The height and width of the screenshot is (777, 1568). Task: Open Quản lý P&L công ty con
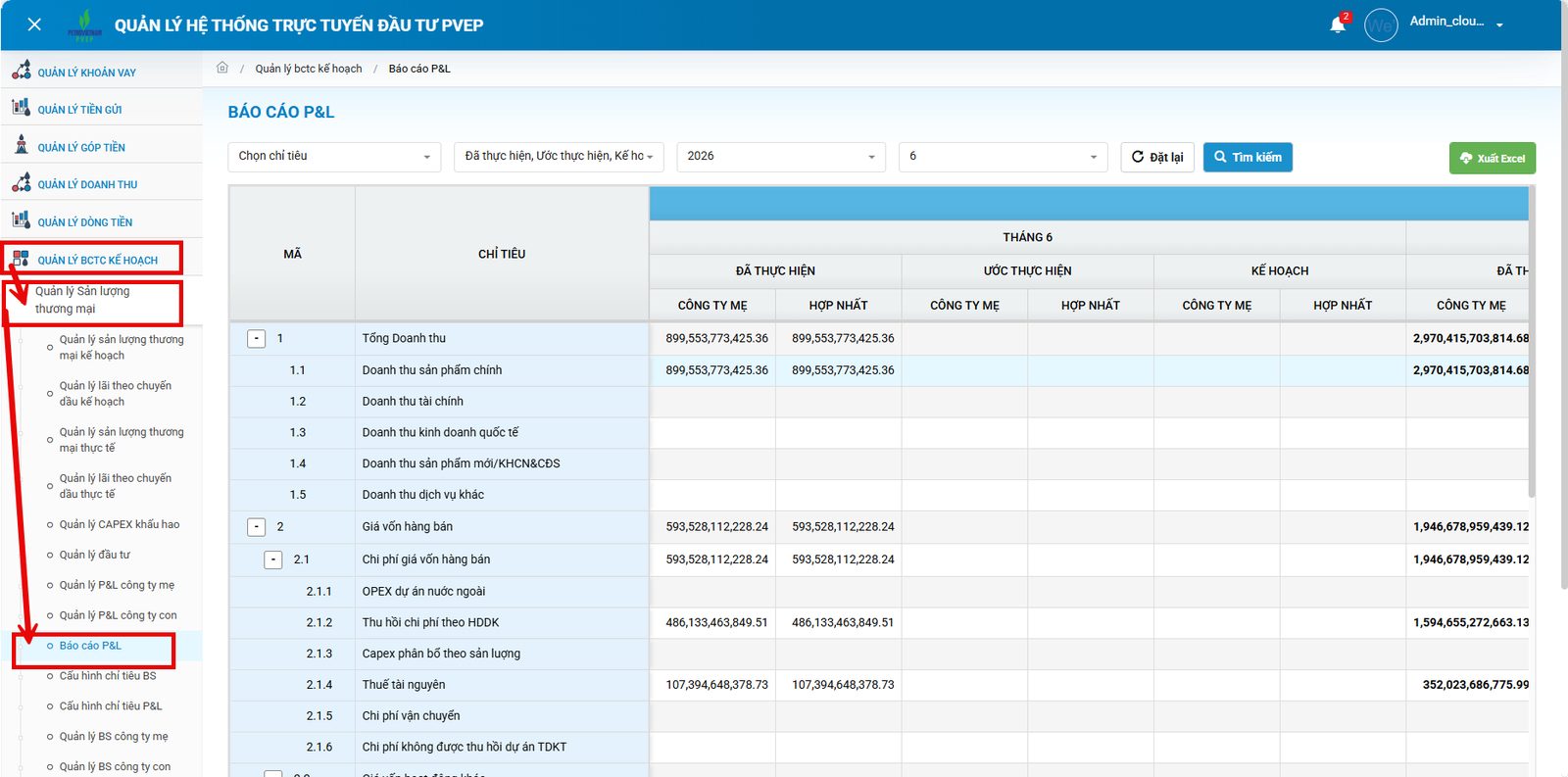[x=119, y=615]
